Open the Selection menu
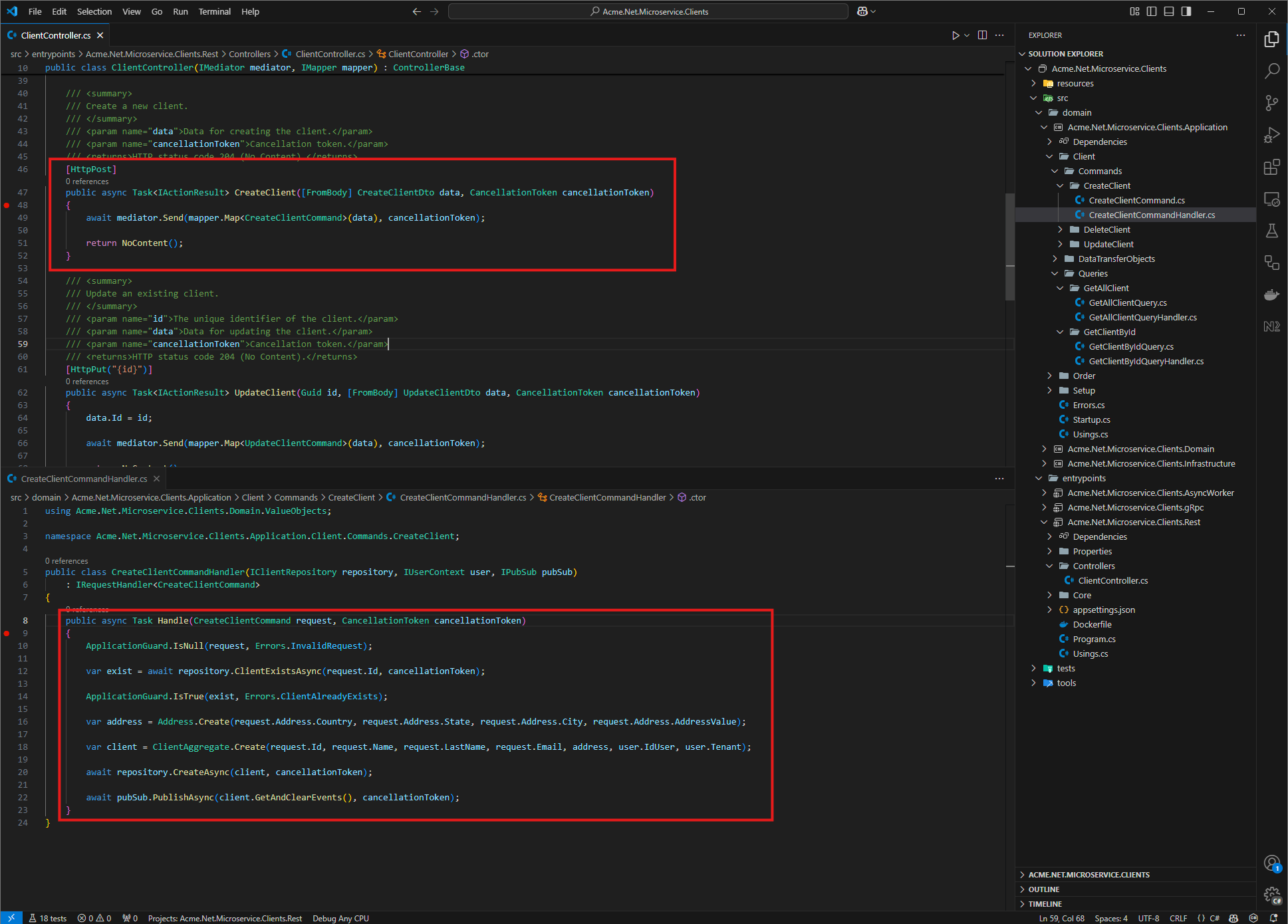This screenshot has width=1288, height=924. click(x=94, y=11)
